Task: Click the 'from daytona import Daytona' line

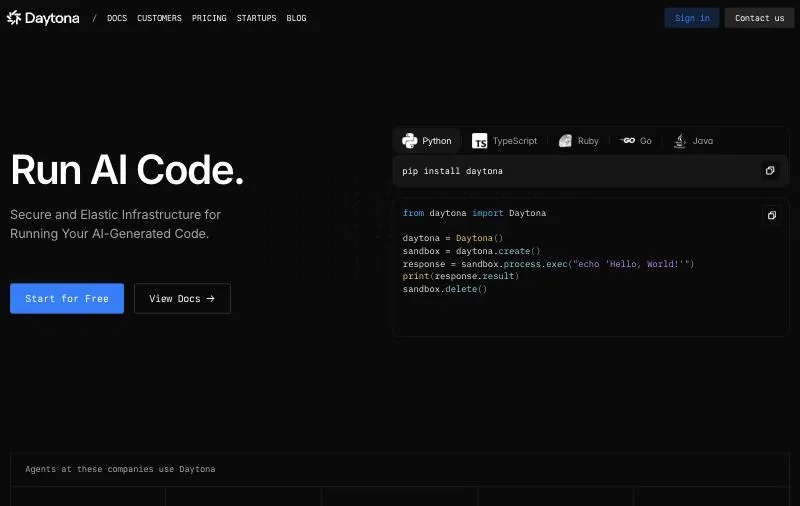Action: coord(474,213)
